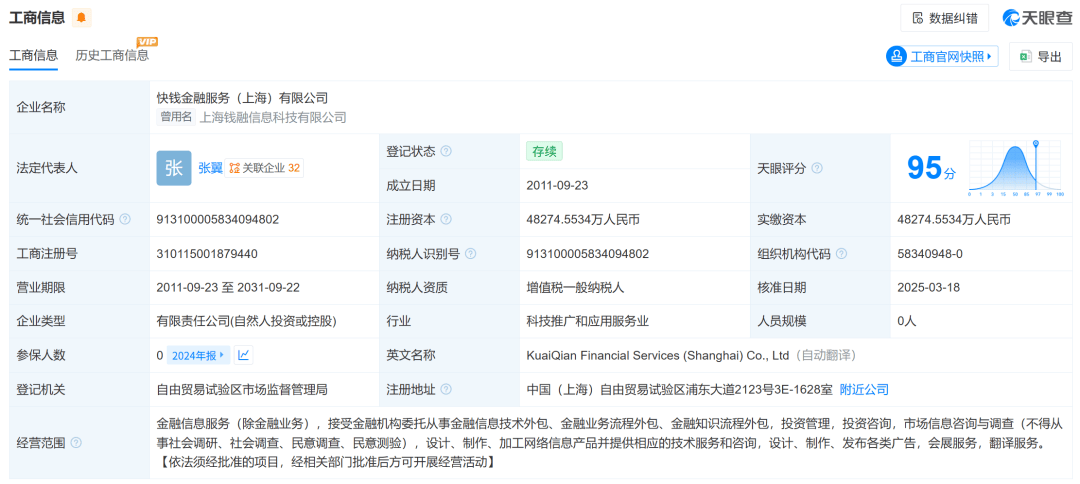Click the 导出 export button
Viewport: 1080px width, 484px height.
click(x=1040, y=57)
